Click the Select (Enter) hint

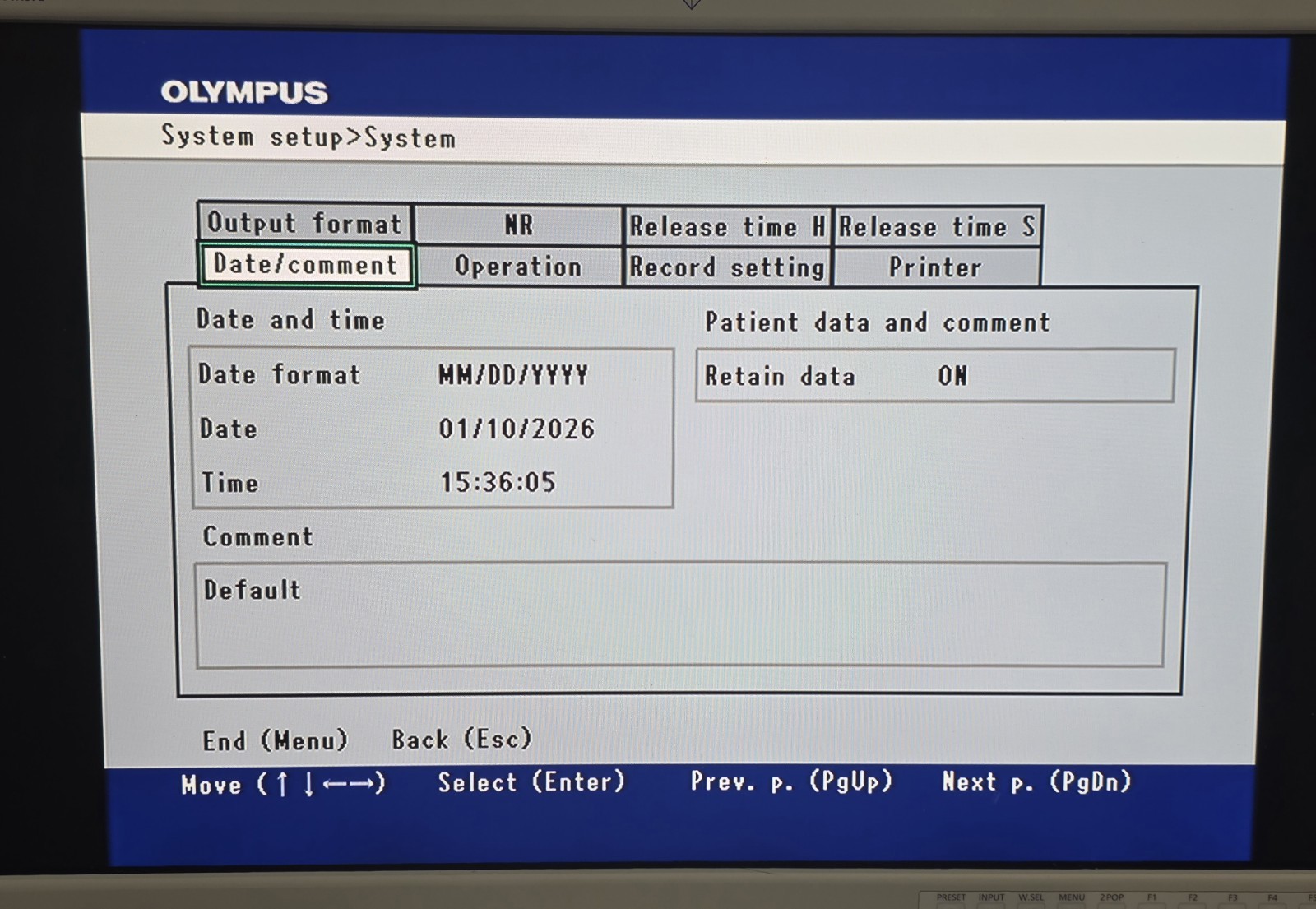[531, 781]
